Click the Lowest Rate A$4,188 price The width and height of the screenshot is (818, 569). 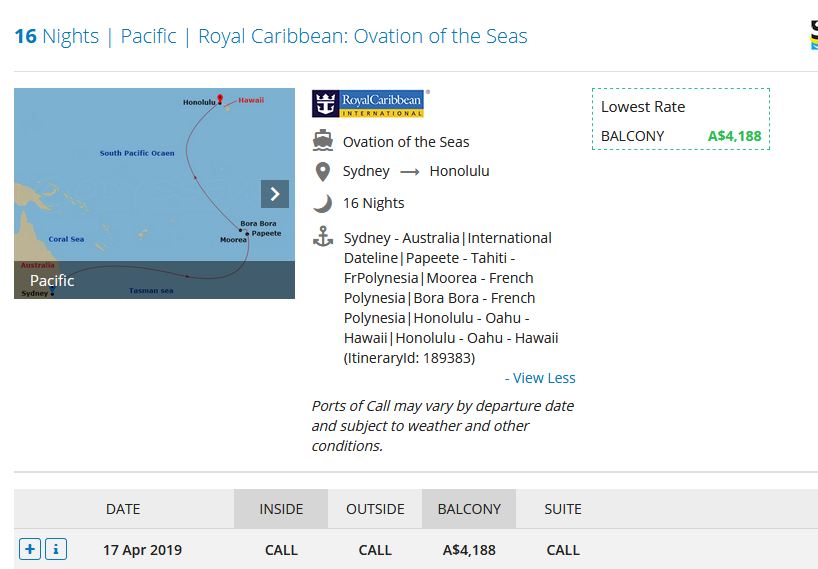[x=734, y=136]
